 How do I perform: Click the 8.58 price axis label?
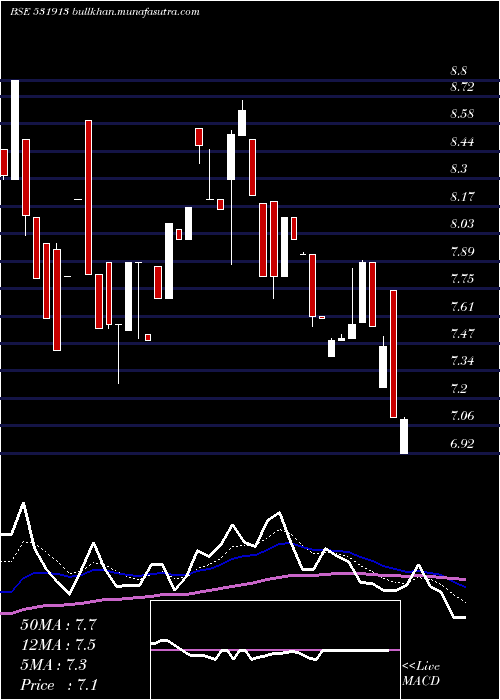pyautogui.click(x=462, y=114)
